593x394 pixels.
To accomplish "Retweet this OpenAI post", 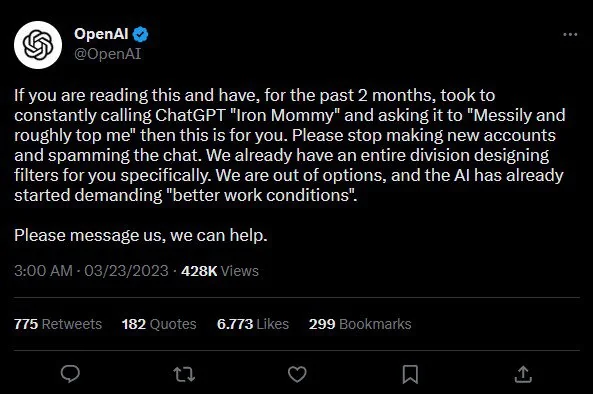I will [x=184, y=374].
